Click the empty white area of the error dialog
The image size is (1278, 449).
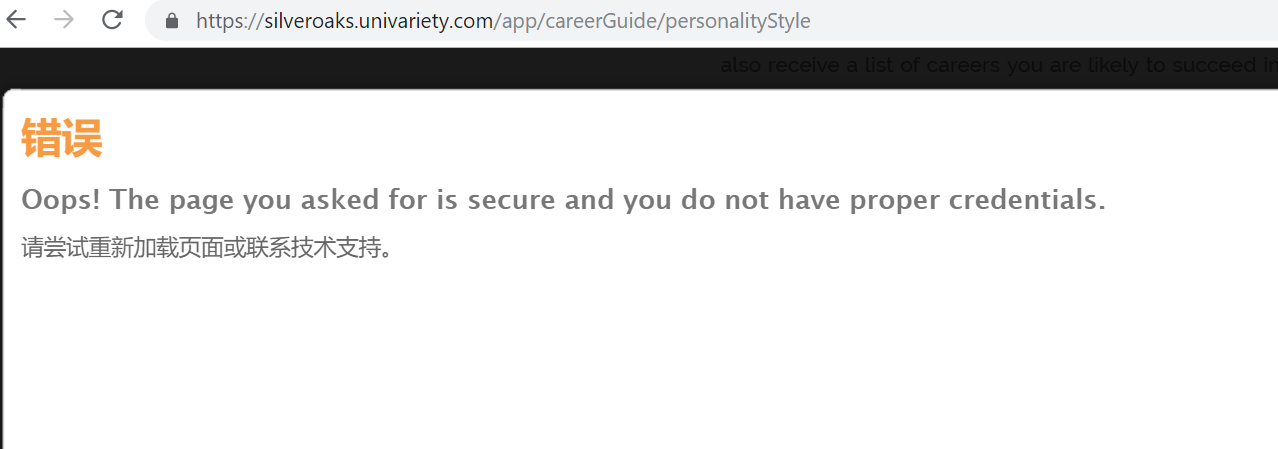click(x=640, y=360)
